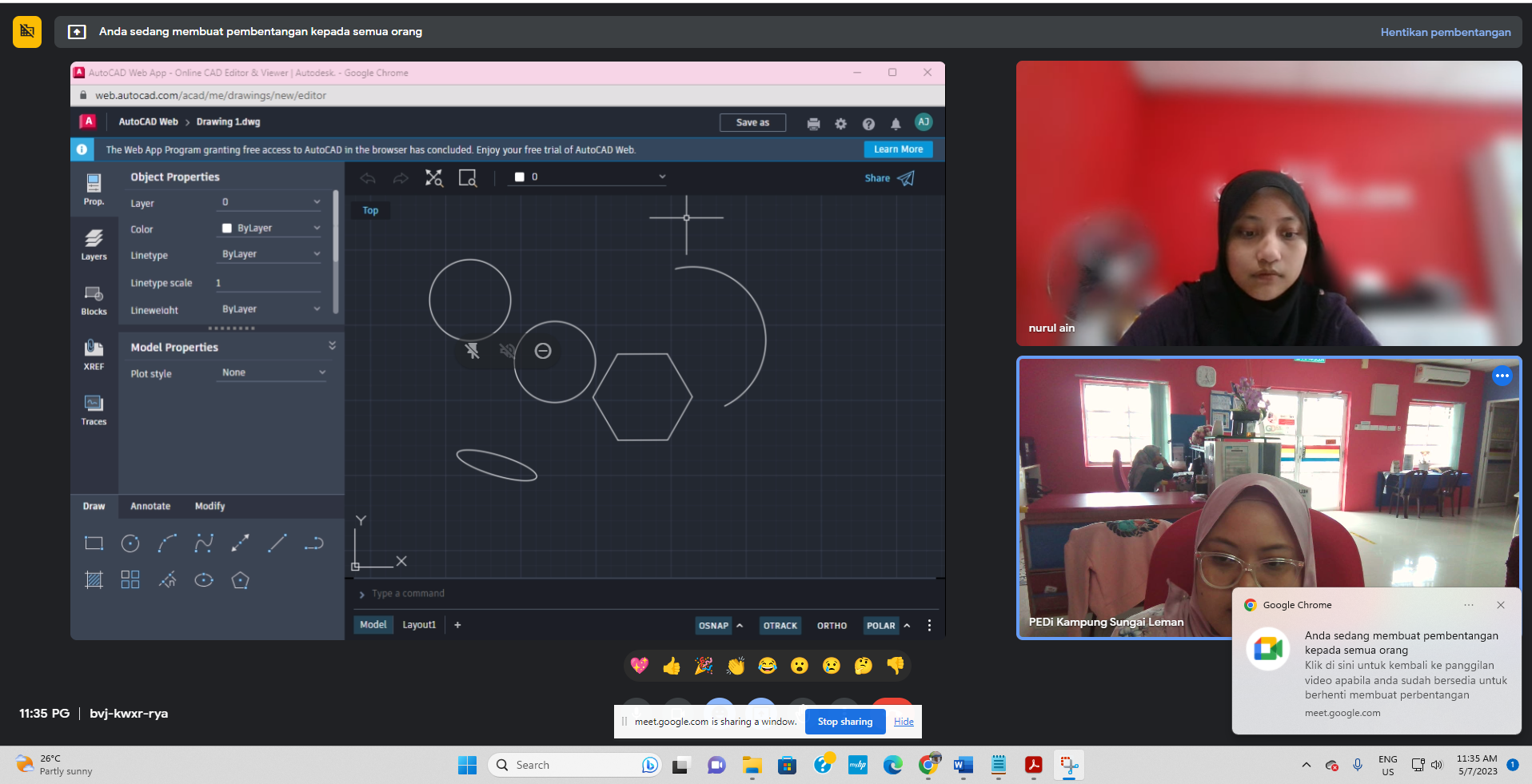Viewport: 1532px width, 784px height.
Task: Open the Linetype ByLayer dropdown
Action: pyautogui.click(x=270, y=254)
